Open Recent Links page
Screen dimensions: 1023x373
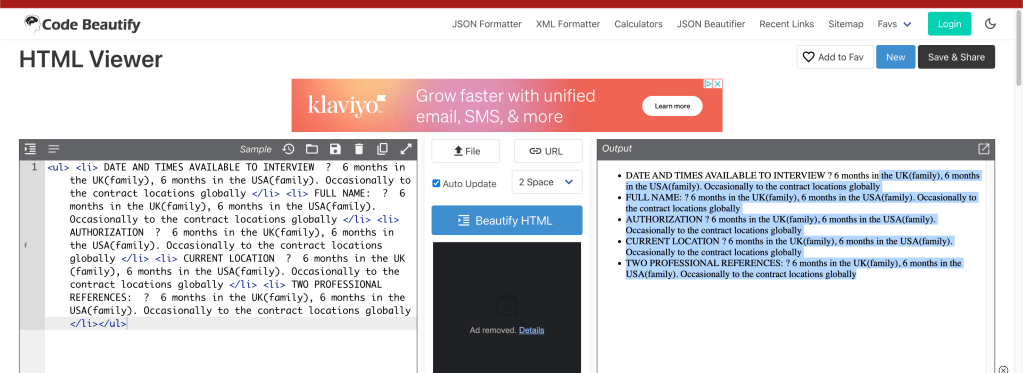click(786, 24)
